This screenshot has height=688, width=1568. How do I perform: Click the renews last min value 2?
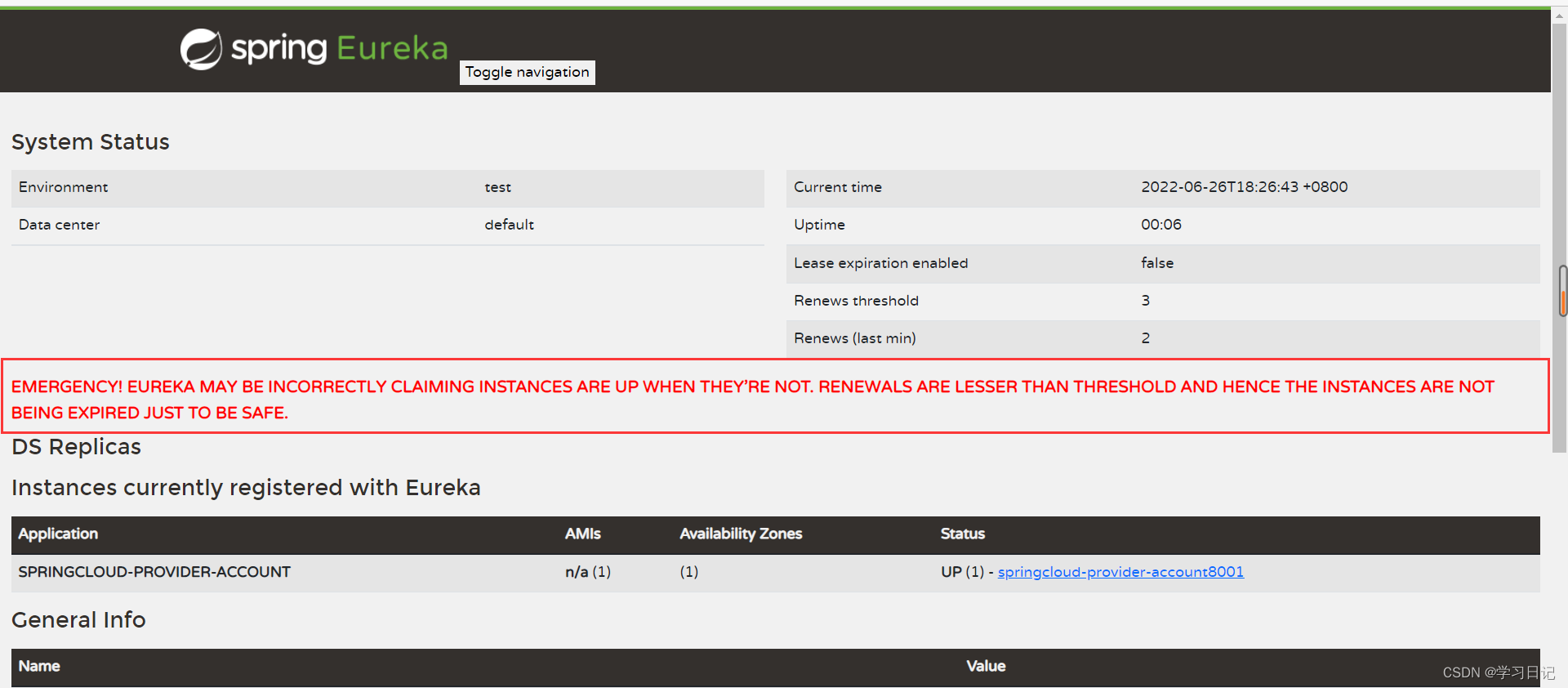(1146, 338)
